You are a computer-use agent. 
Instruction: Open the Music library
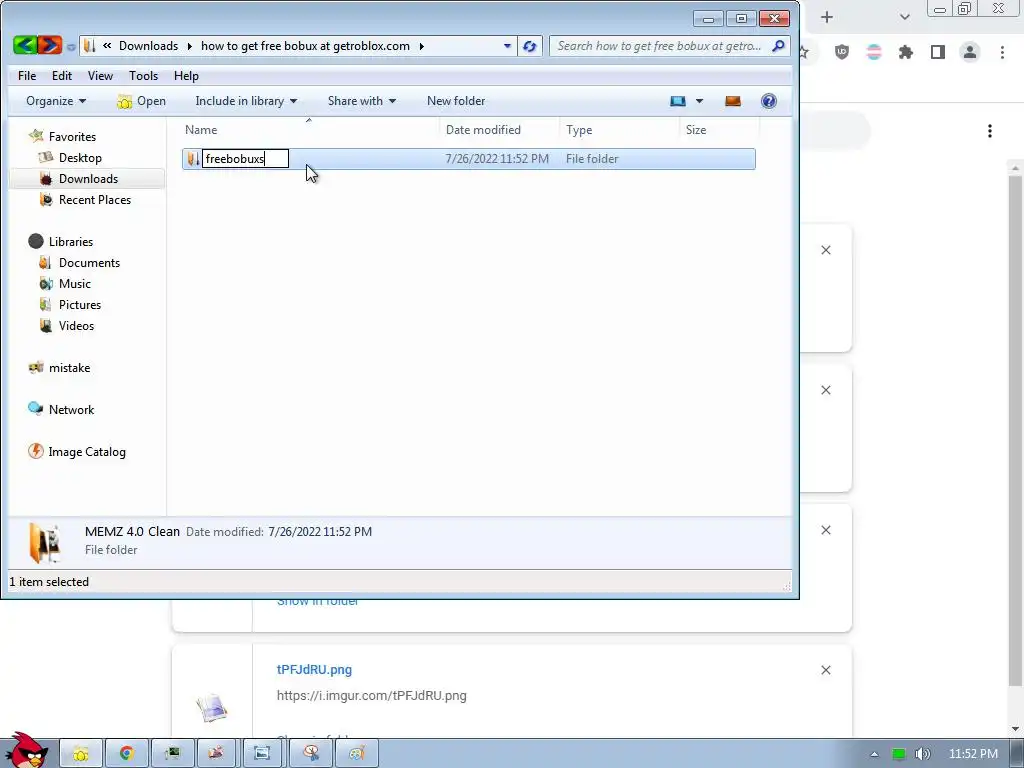point(65,283)
